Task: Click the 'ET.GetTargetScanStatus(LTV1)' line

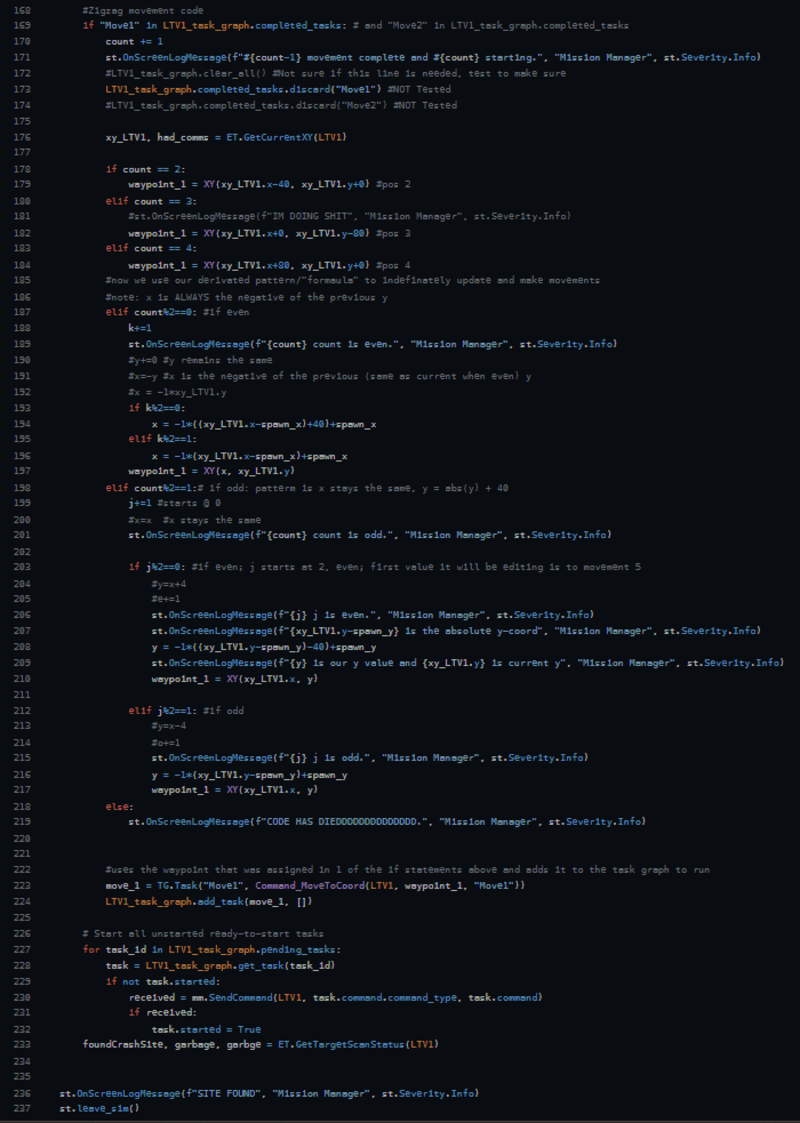Action: 261,1045
